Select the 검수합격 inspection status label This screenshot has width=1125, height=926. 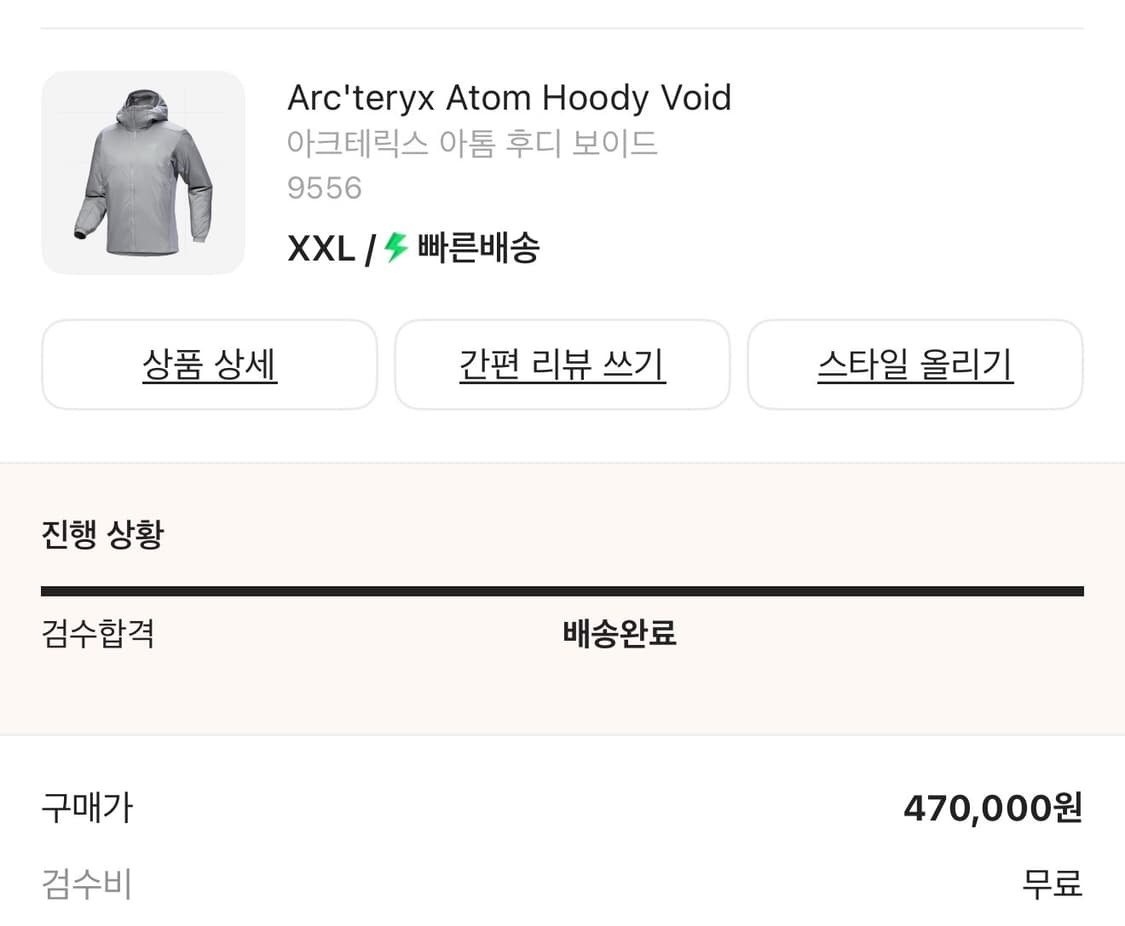[97, 634]
